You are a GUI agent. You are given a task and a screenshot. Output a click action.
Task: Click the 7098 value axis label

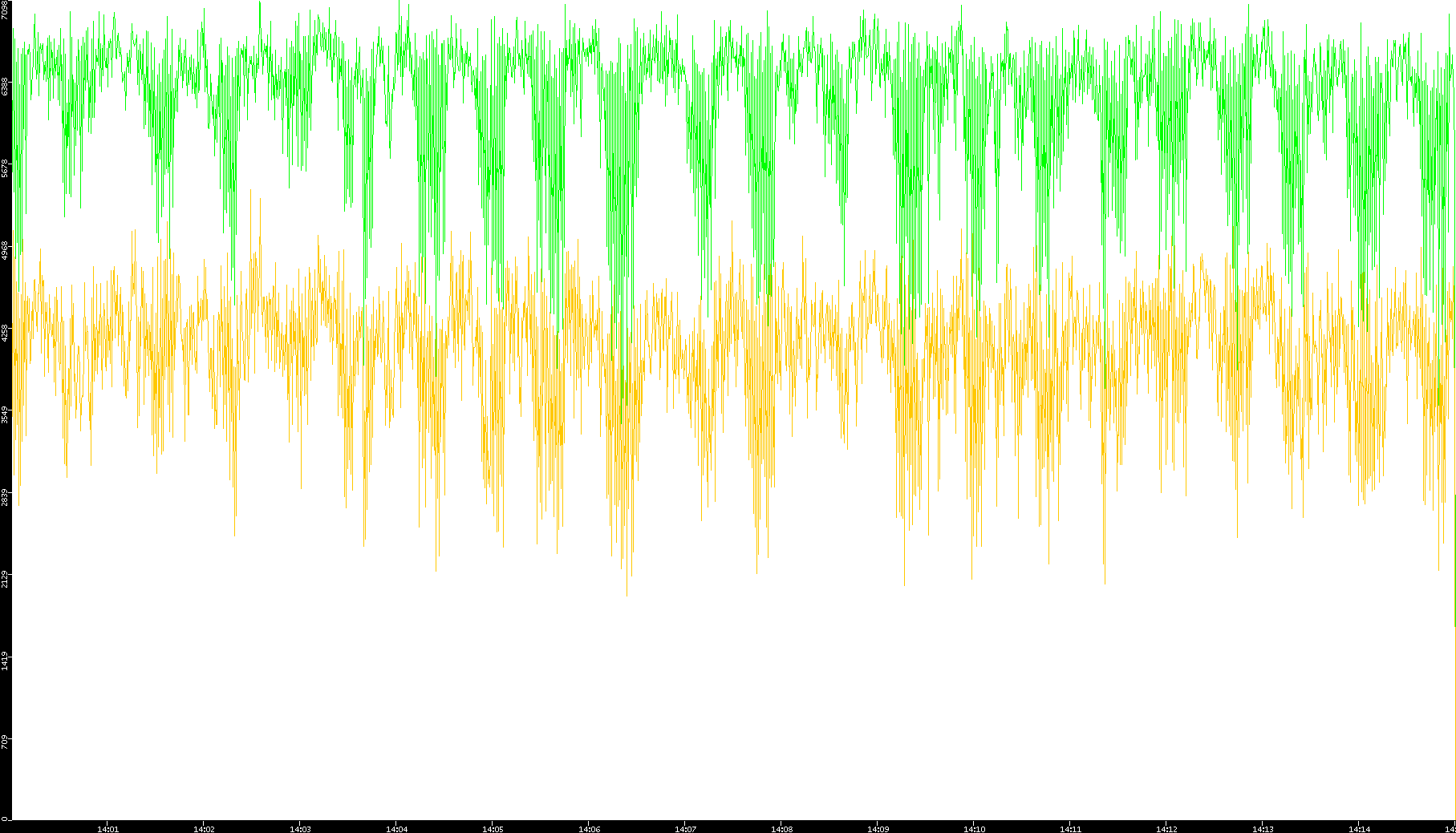(6, 10)
